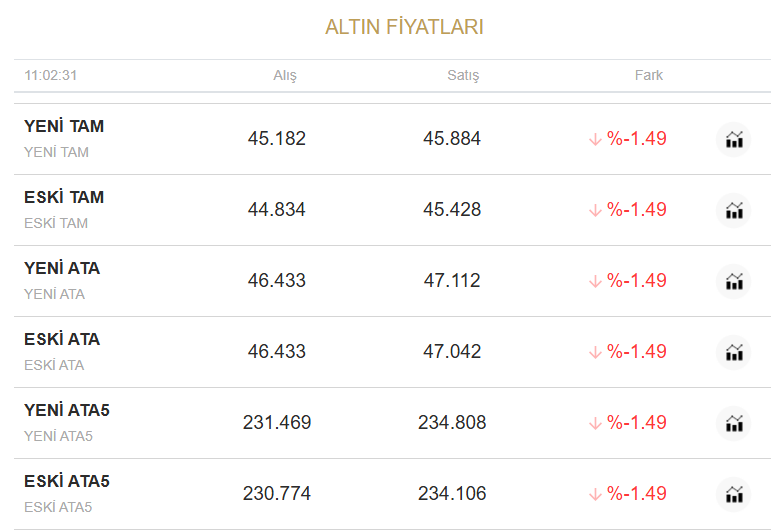Click the Alış column header

[x=285, y=75]
